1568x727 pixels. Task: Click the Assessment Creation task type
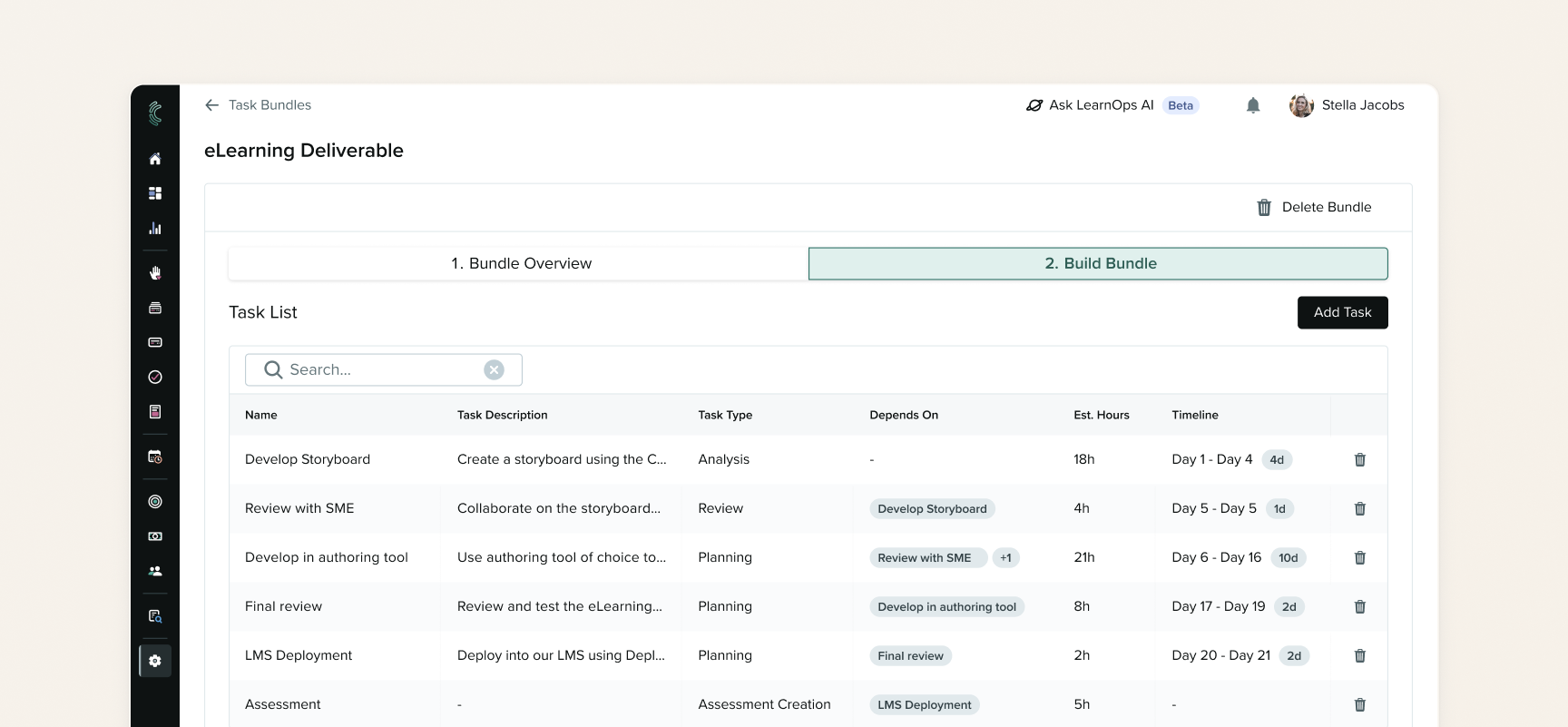pos(764,704)
